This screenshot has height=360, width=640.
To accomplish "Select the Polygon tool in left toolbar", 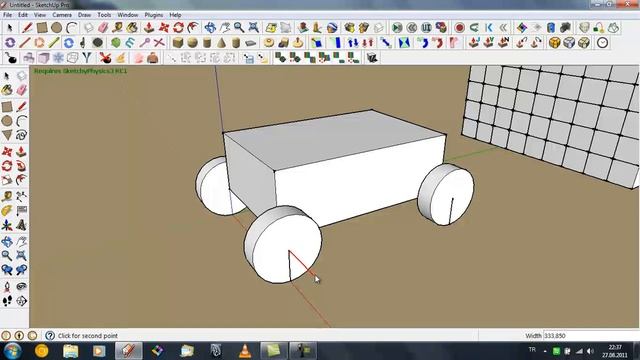I will click(x=7, y=135).
